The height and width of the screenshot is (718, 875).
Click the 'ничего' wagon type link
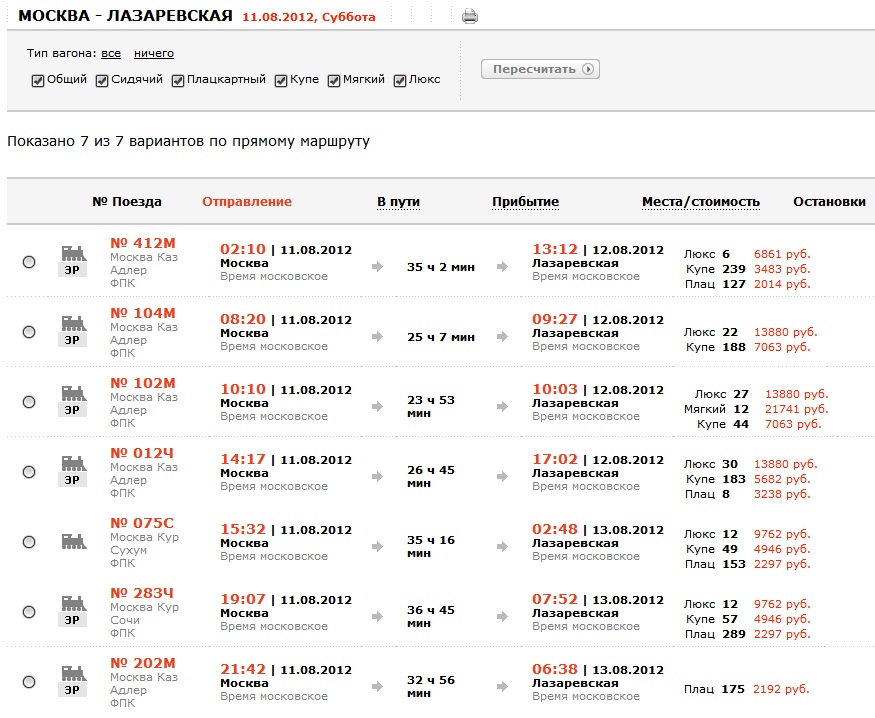point(154,54)
